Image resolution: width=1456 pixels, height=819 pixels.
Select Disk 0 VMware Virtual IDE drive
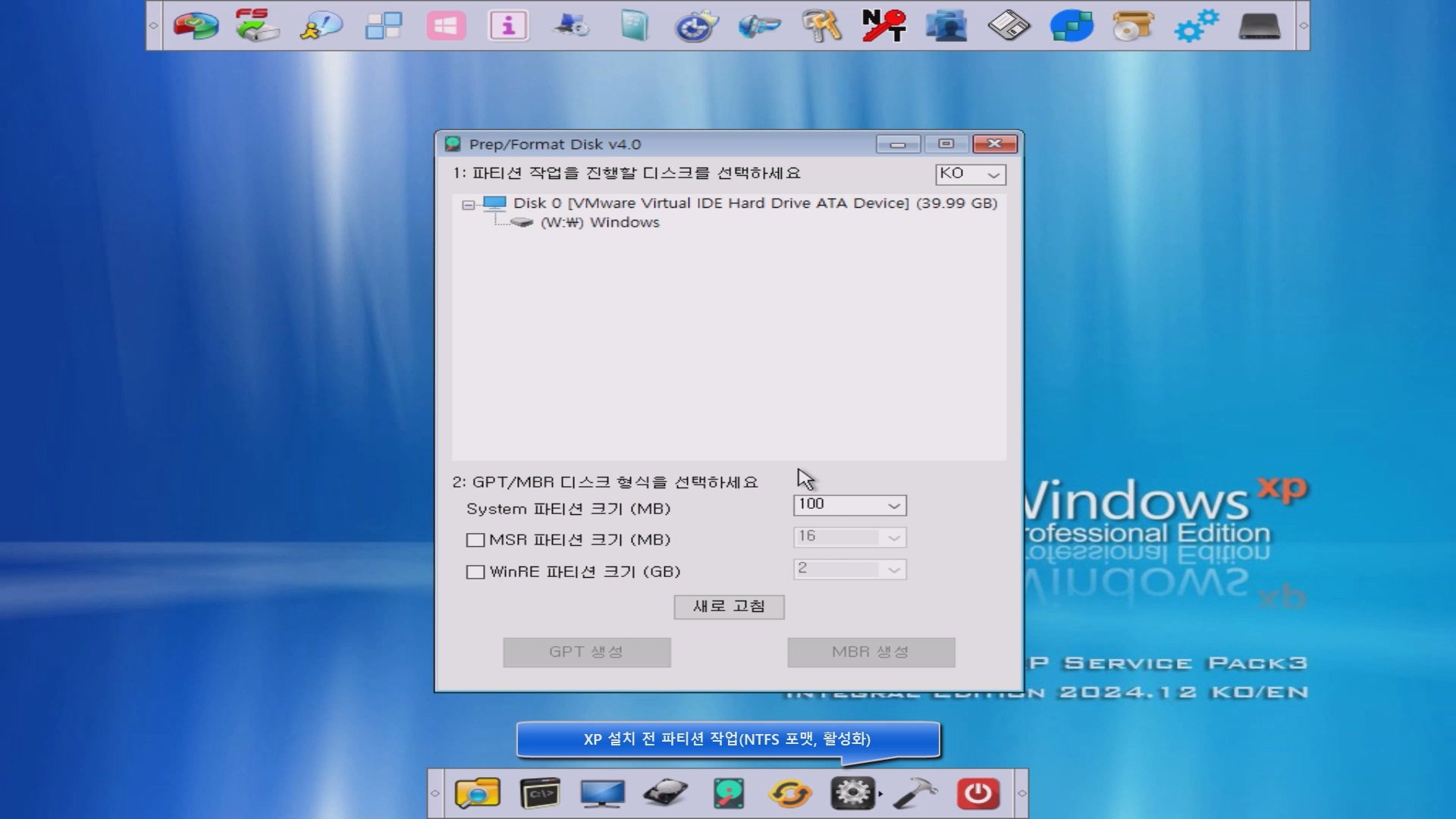point(755,203)
